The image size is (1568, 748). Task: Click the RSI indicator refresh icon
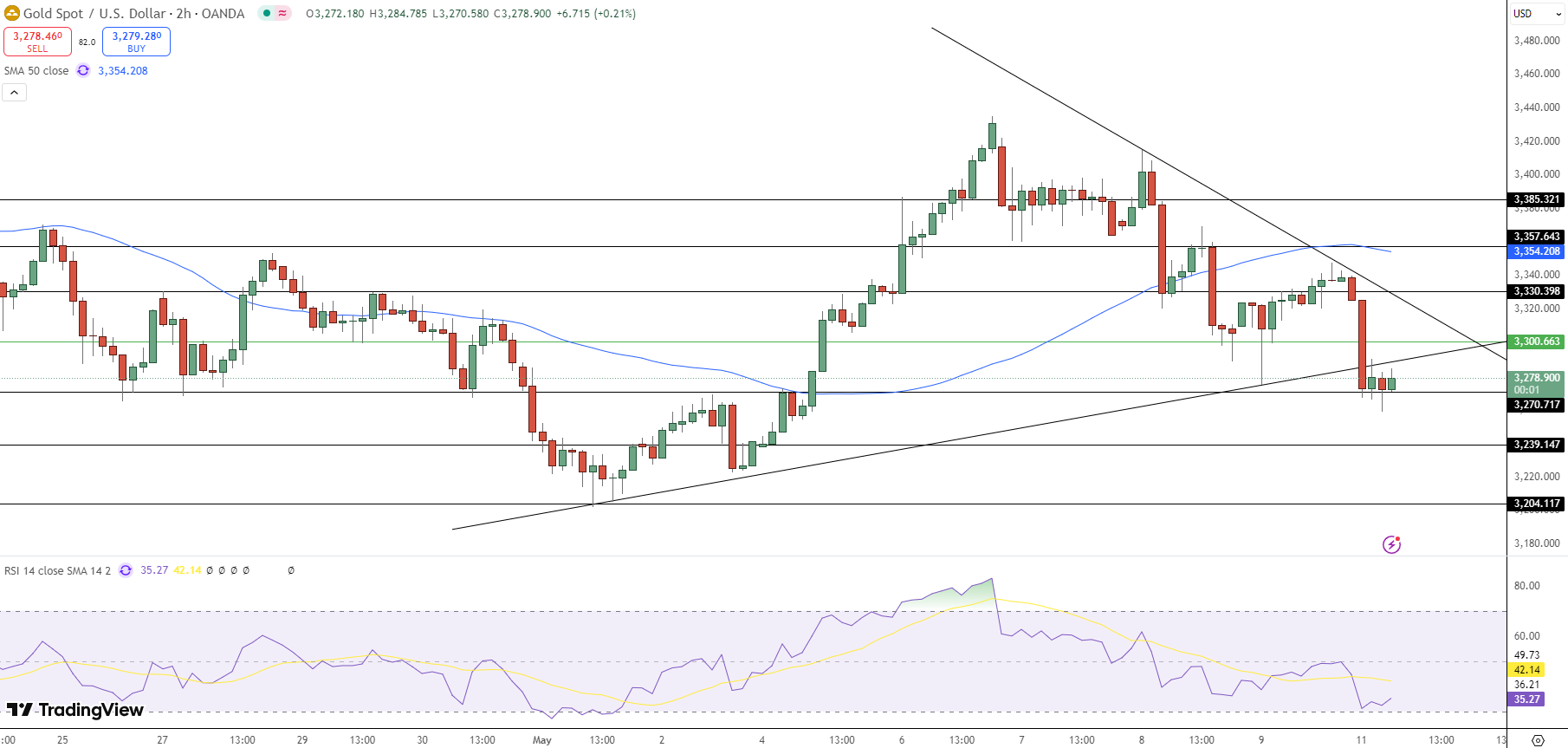coord(126,570)
